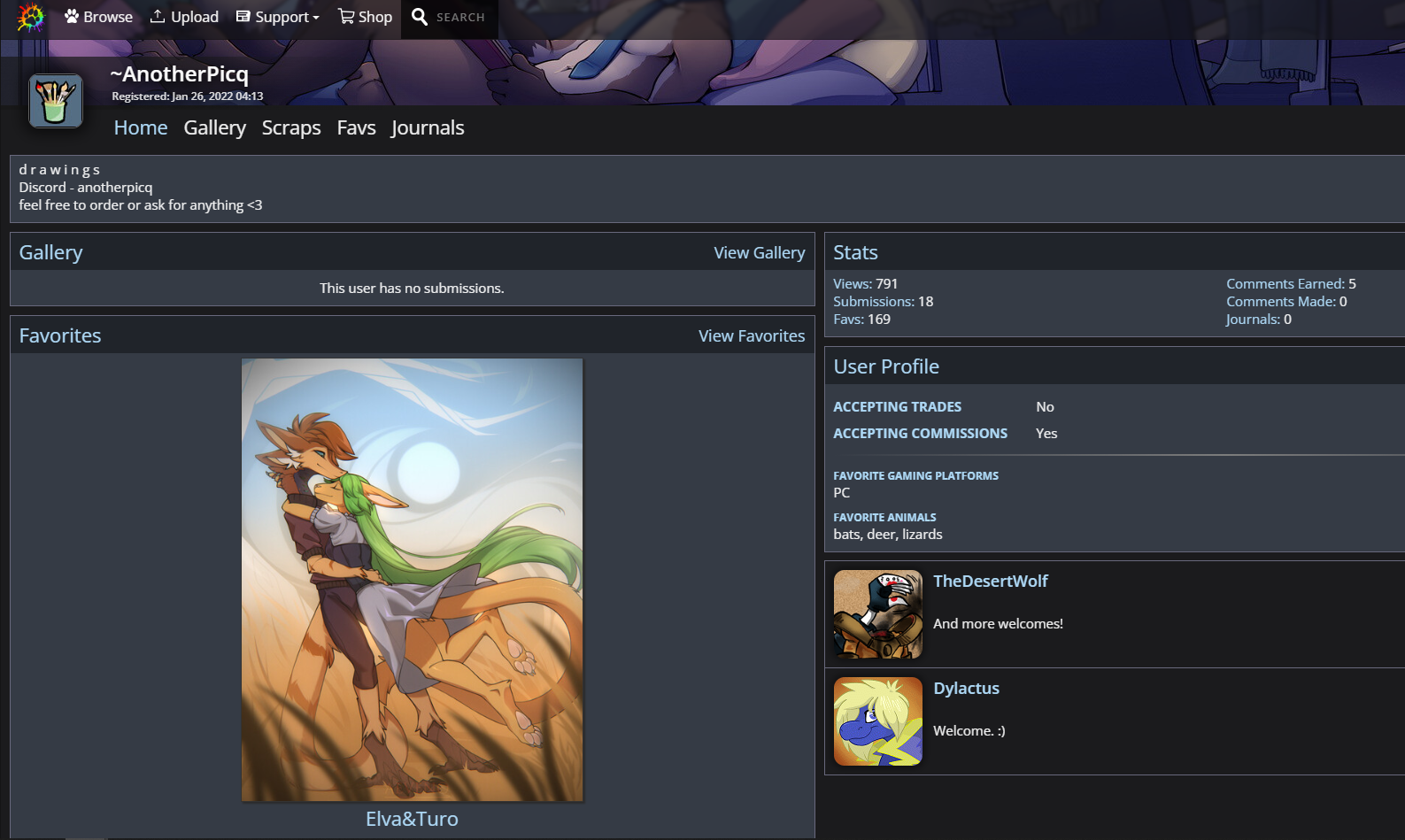Click the Shop menu label
This screenshot has height=840, width=1405.
(x=375, y=17)
